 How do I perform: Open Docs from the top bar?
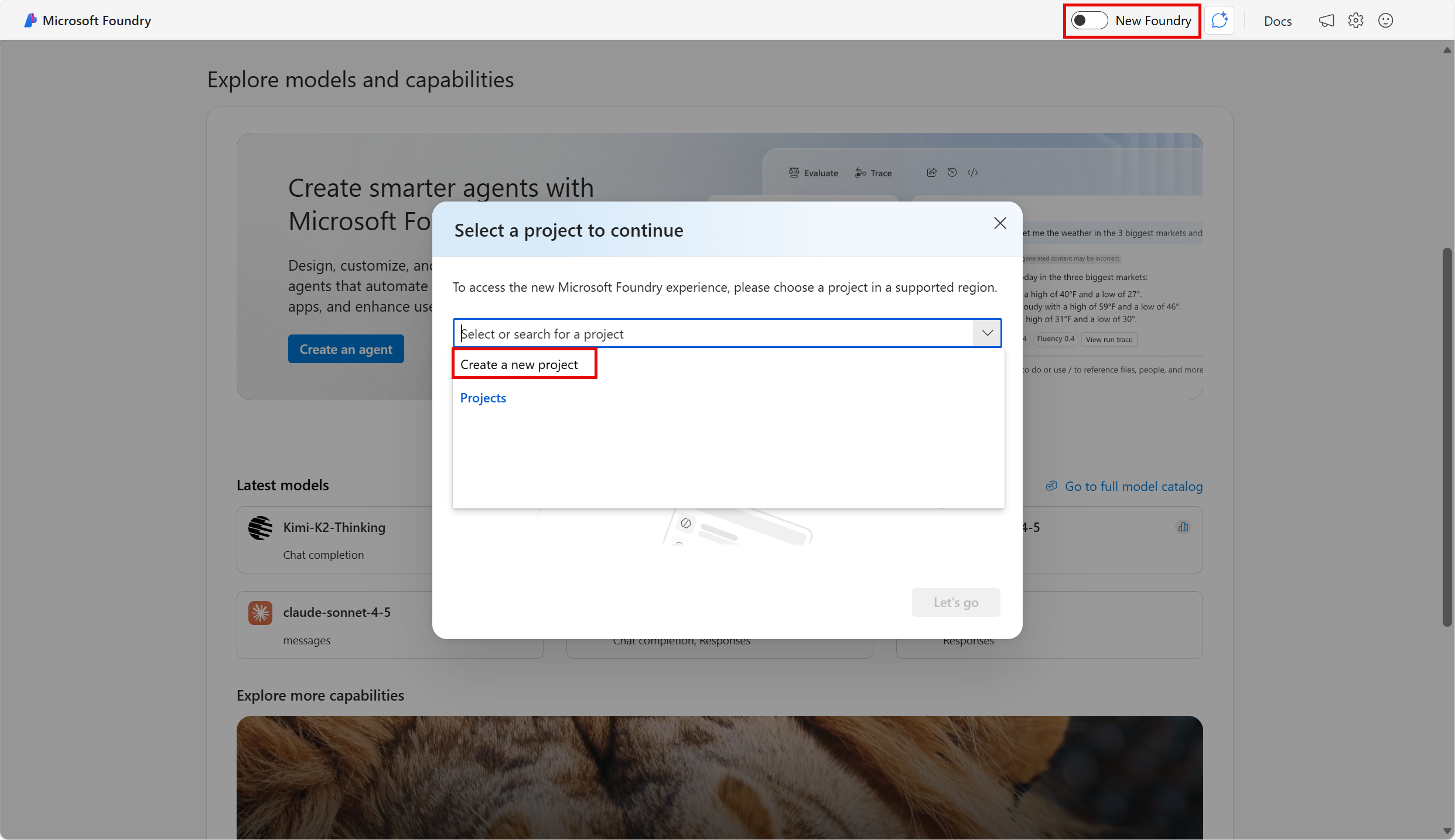tap(1278, 20)
